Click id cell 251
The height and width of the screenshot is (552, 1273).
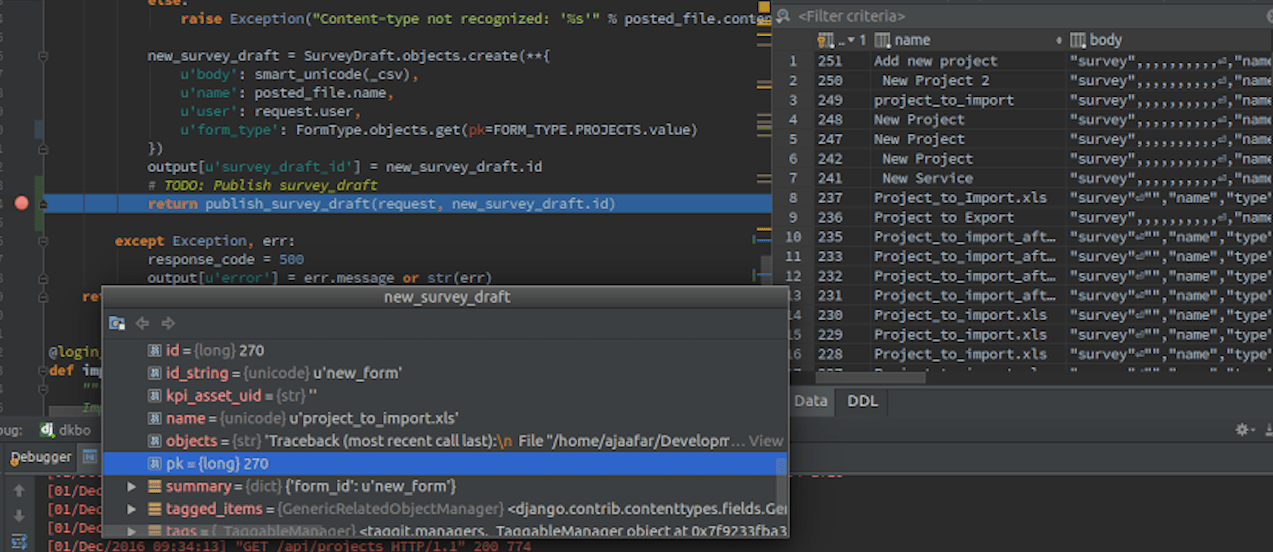pos(830,61)
